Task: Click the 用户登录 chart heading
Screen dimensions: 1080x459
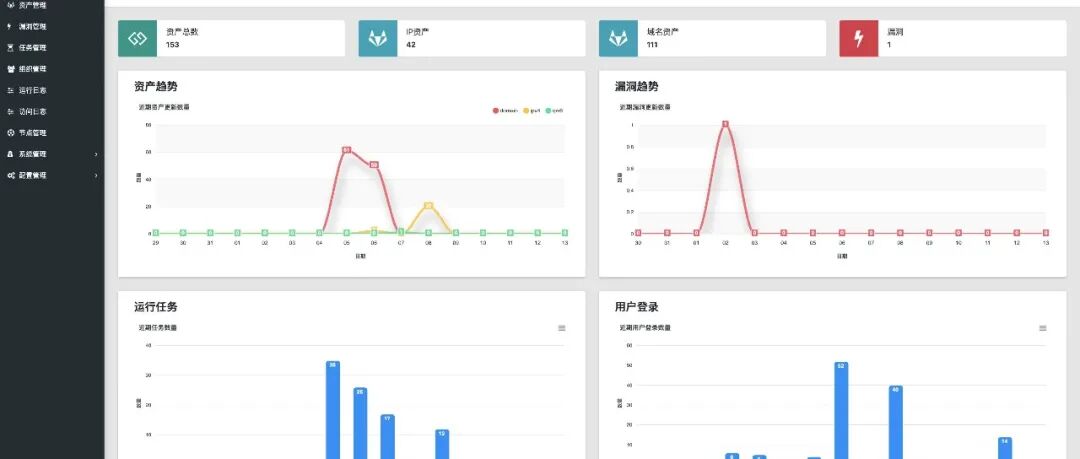Action: (x=636, y=307)
